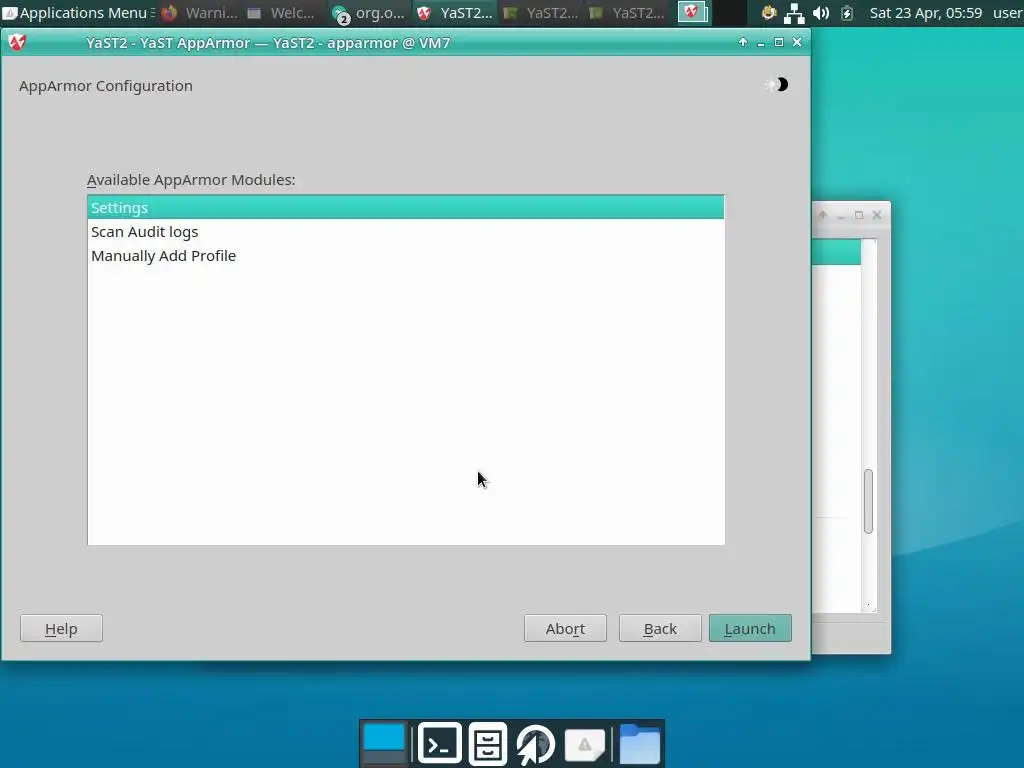Open the user menu in top panel
This screenshot has width=1024, height=768.
[1007, 12]
